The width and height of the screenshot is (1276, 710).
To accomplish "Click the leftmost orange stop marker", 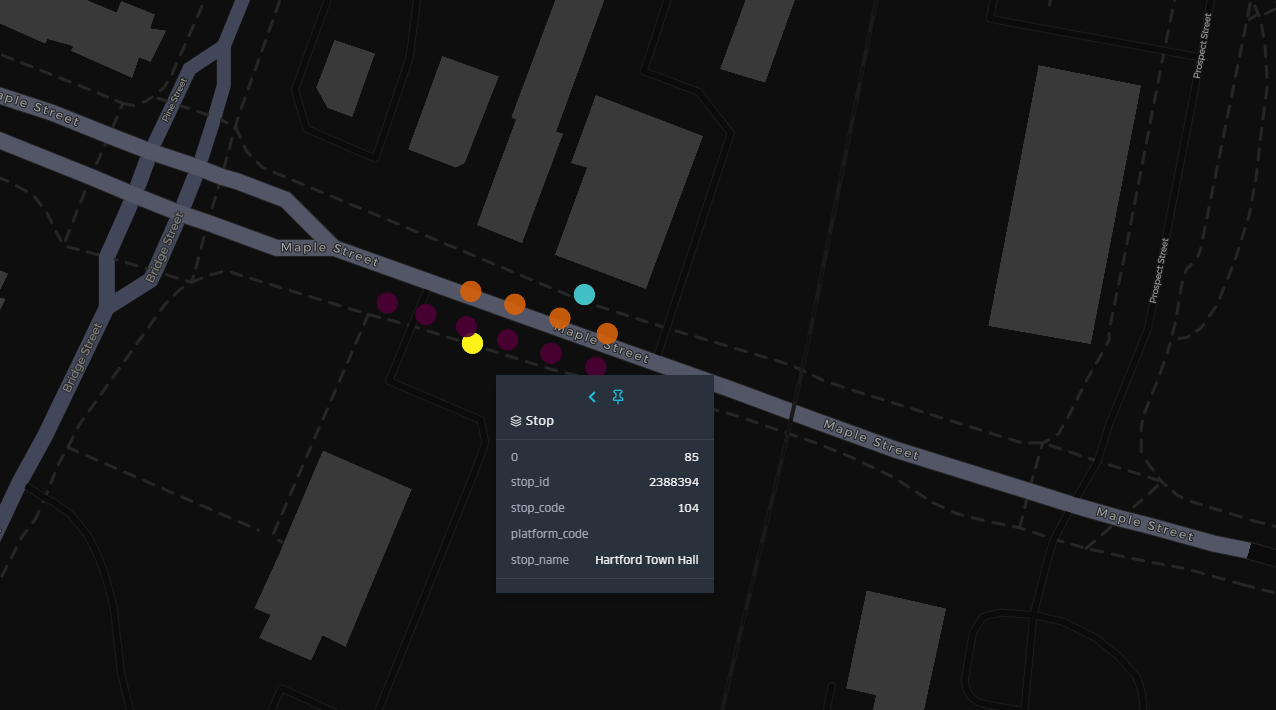I will click(470, 291).
